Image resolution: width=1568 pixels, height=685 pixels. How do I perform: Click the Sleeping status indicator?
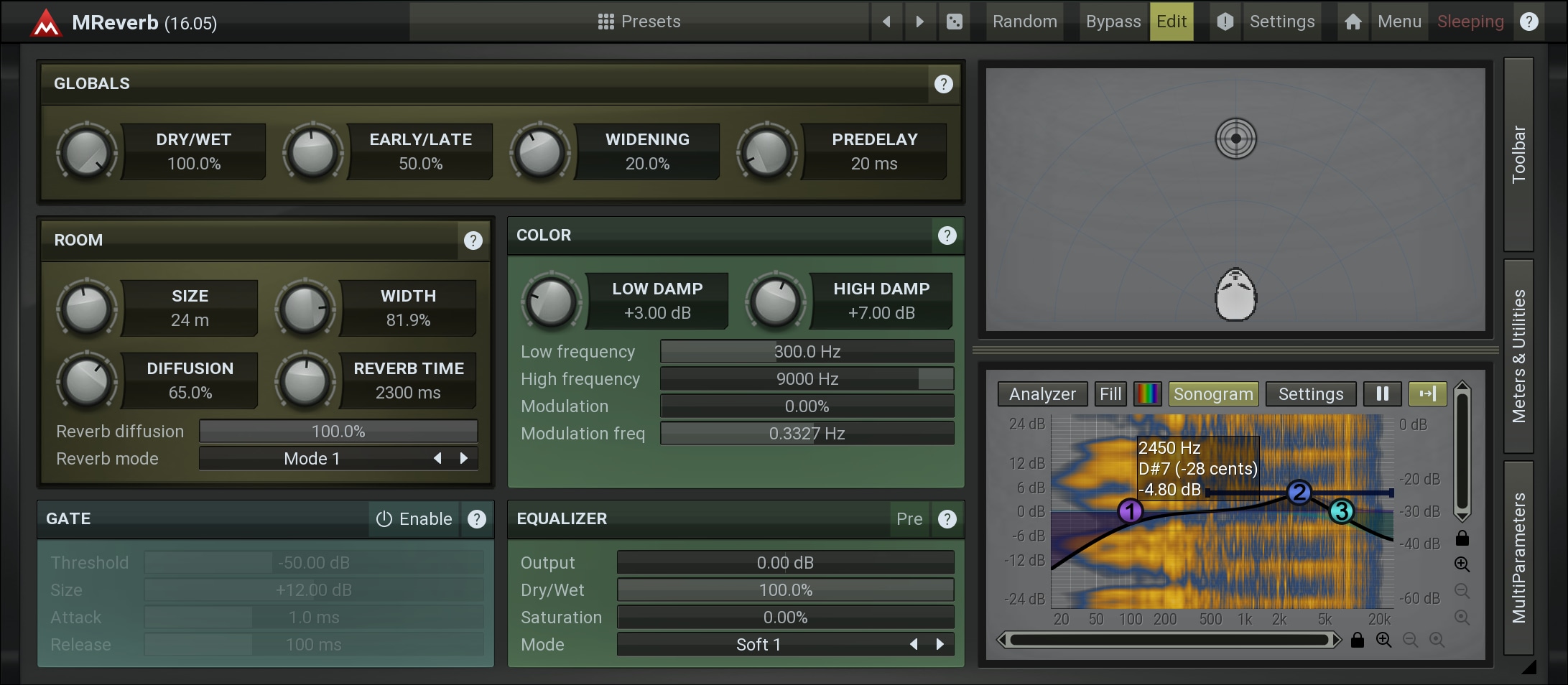pyautogui.click(x=1470, y=22)
